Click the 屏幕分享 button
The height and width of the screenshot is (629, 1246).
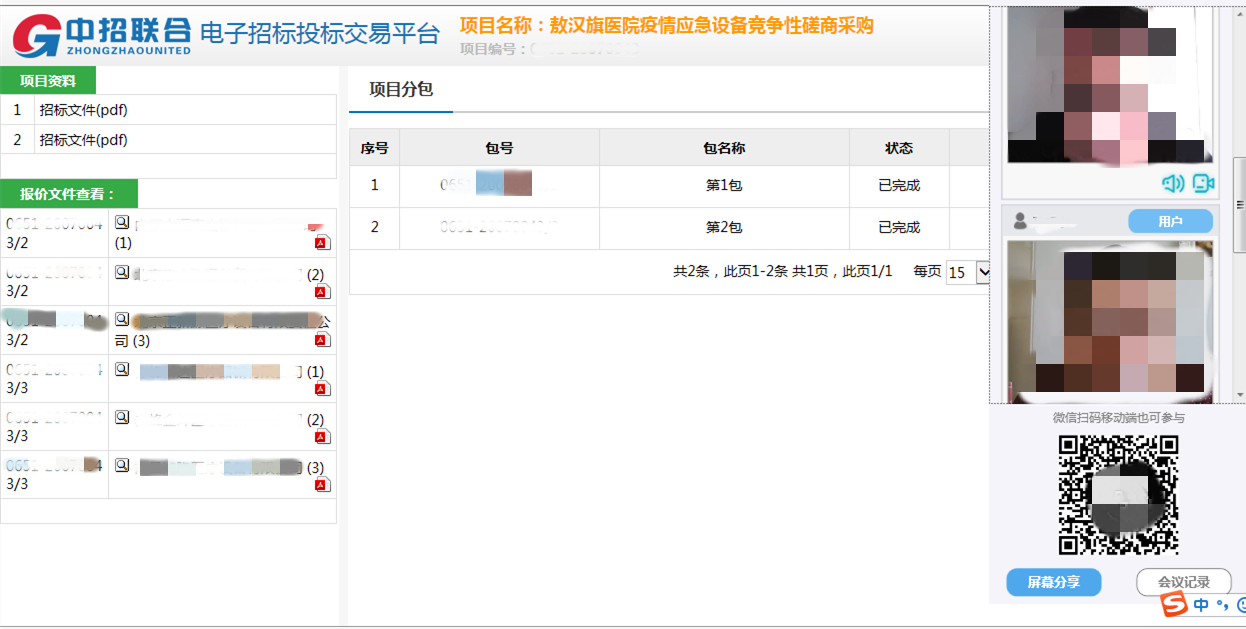click(x=1053, y=582)
